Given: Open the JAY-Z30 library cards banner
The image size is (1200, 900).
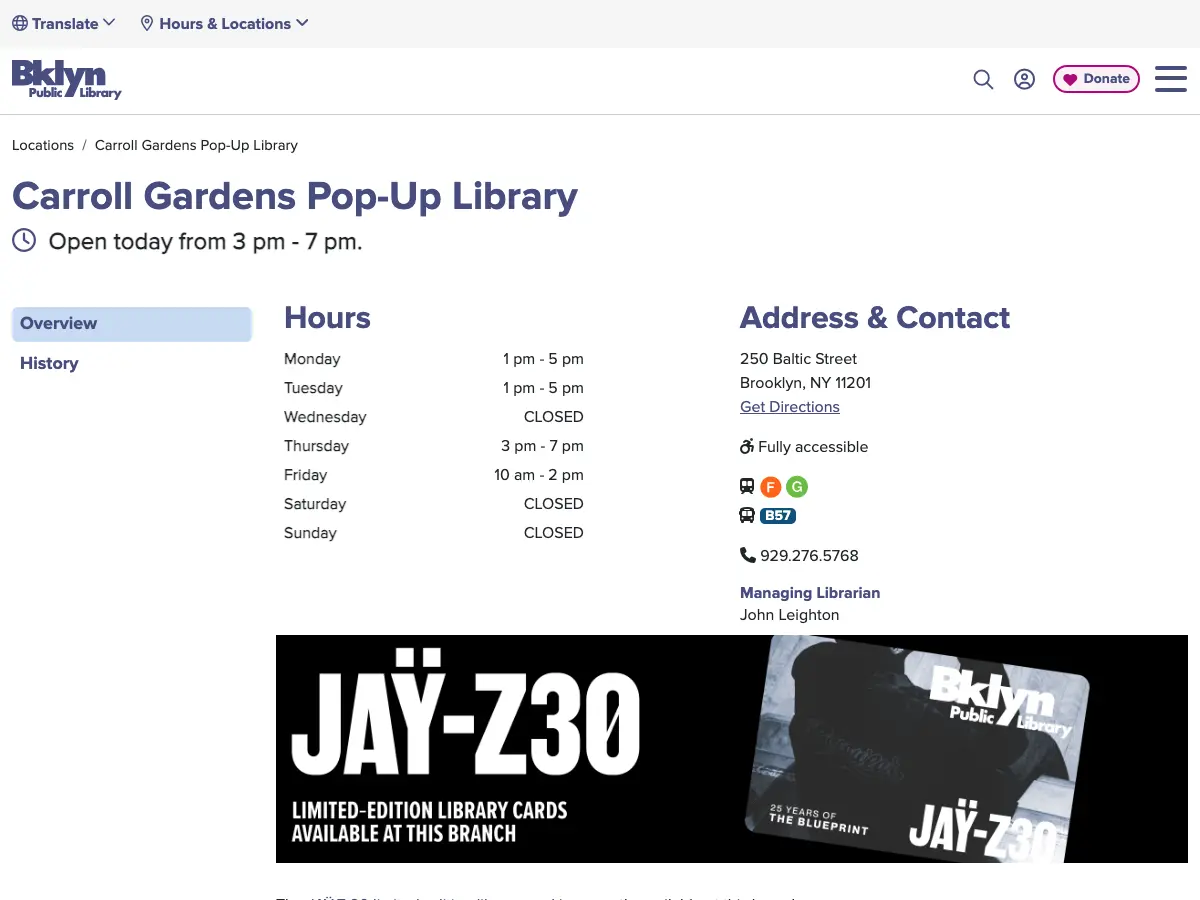Looking at the screenshot, I should pyautogui.click(x=732, y=749).
